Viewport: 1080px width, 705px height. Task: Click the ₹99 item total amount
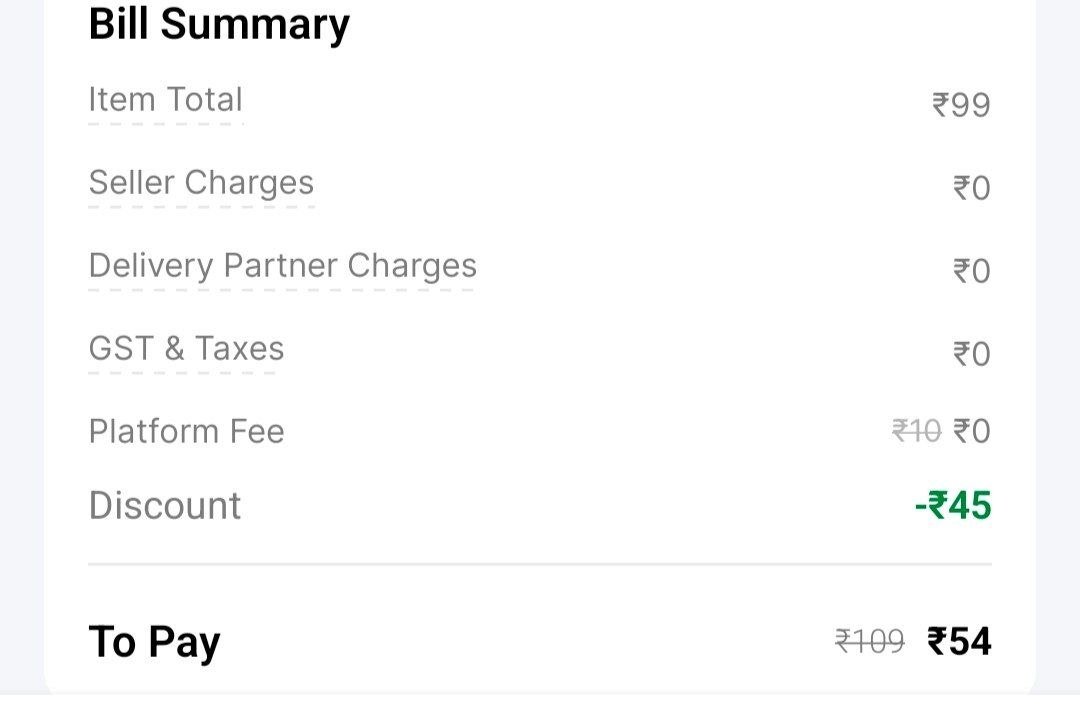click(961, 105)
